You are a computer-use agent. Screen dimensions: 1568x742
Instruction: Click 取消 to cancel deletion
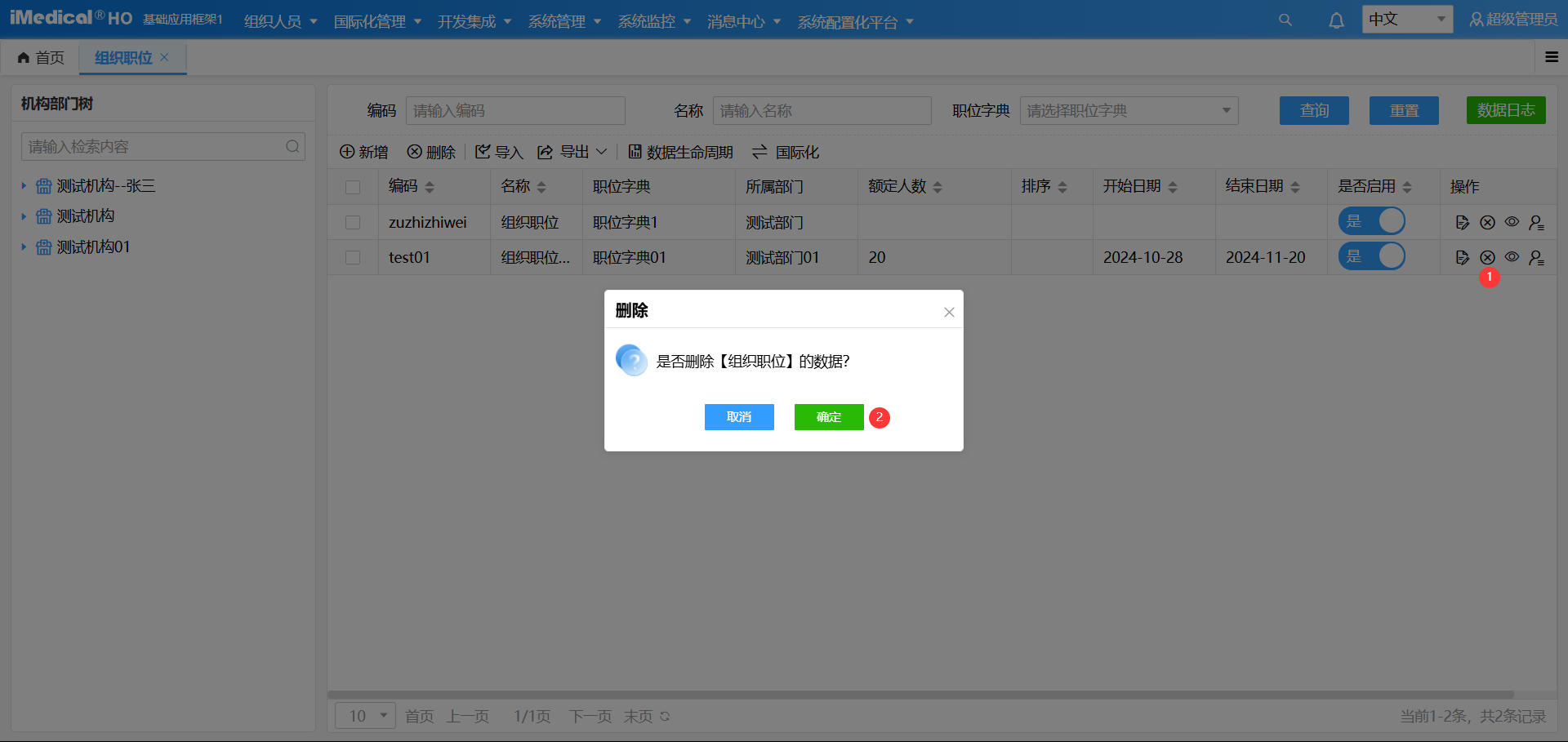coord(738,417)
